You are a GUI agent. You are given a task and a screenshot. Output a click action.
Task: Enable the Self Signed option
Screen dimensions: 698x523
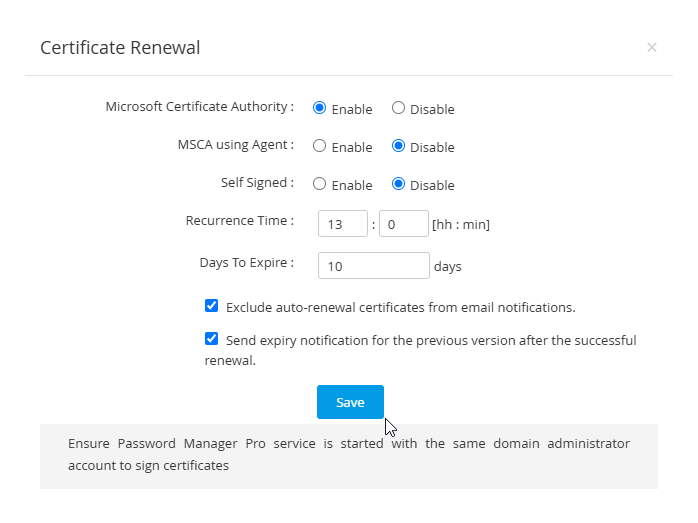[320, 184]
